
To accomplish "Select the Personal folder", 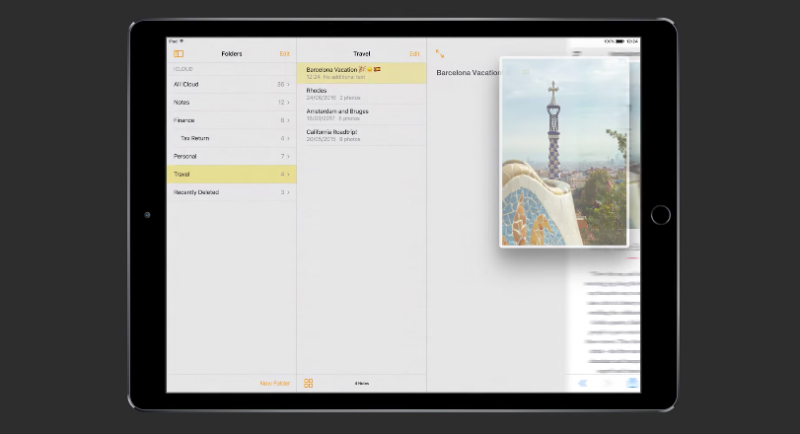I will [x=230, y=156].
